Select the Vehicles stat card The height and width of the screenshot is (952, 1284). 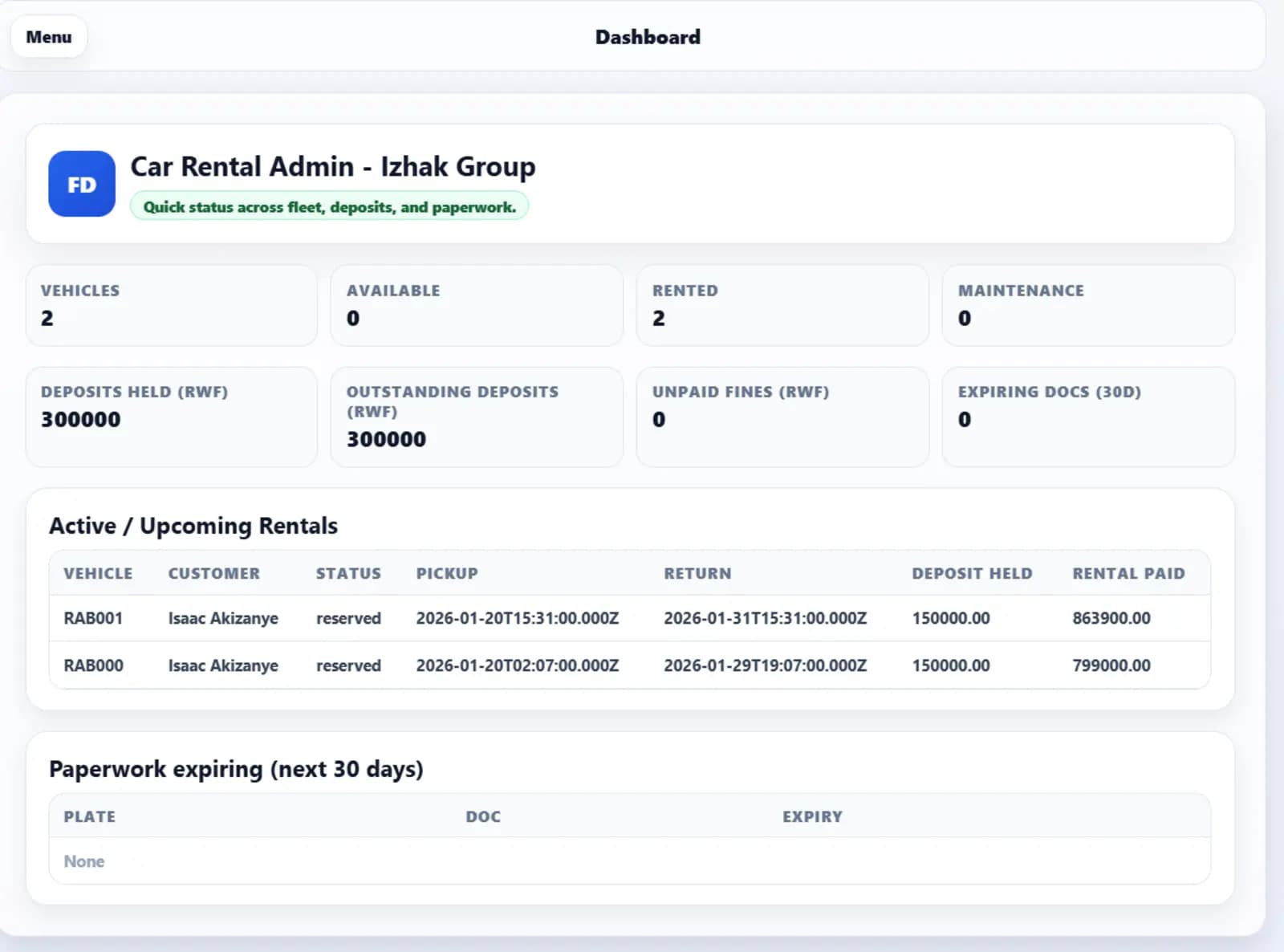(x=171, y=306)
